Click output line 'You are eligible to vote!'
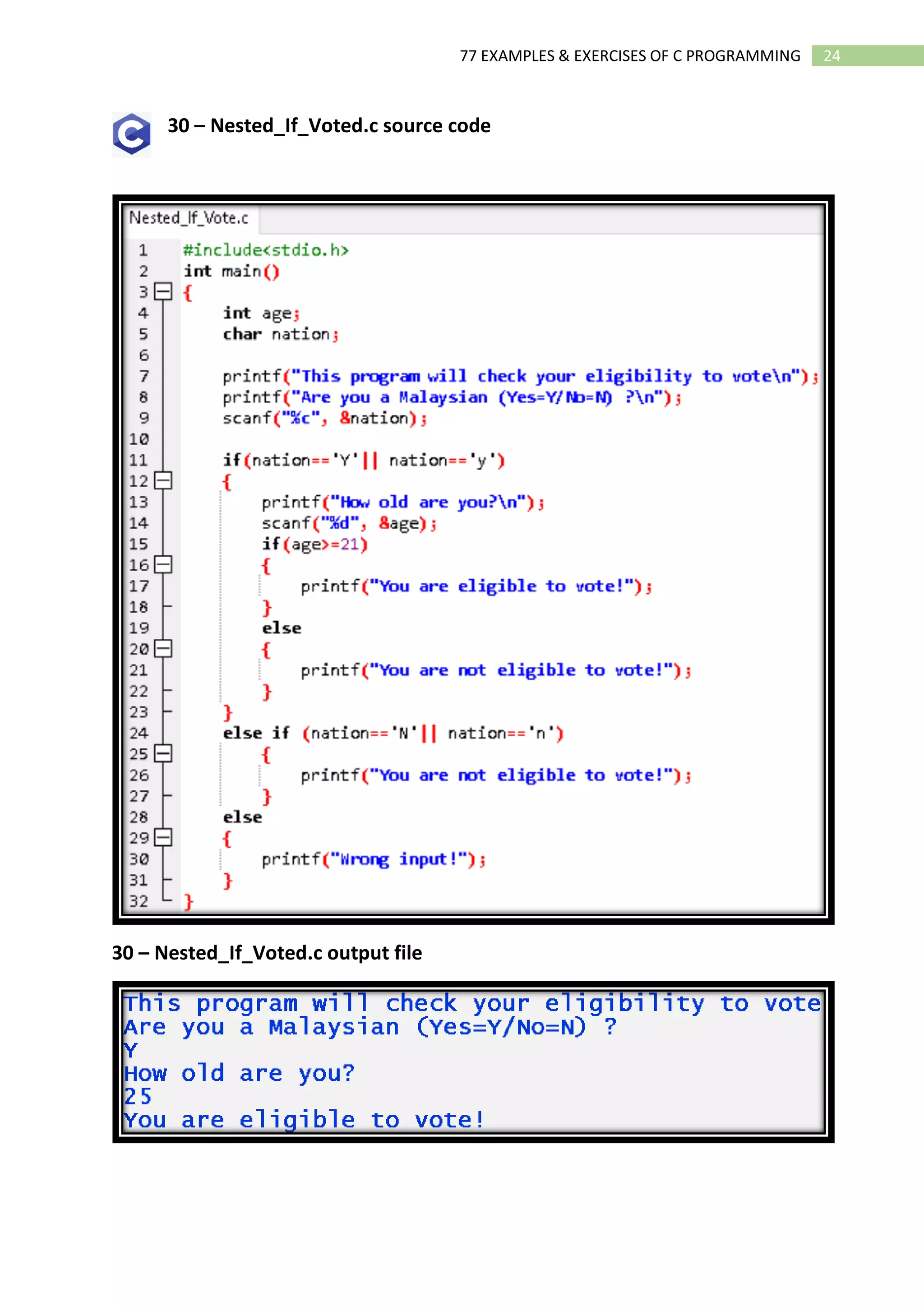 [x=305, y=1120]
